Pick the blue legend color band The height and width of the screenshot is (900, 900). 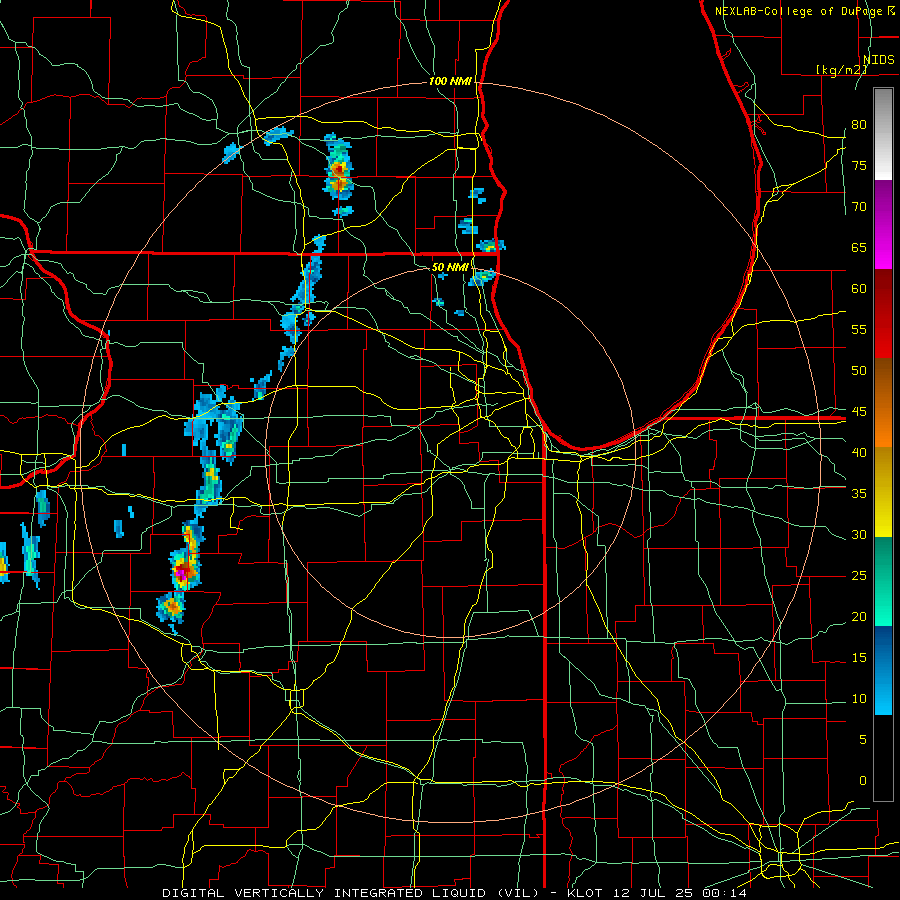pos(883,670)
